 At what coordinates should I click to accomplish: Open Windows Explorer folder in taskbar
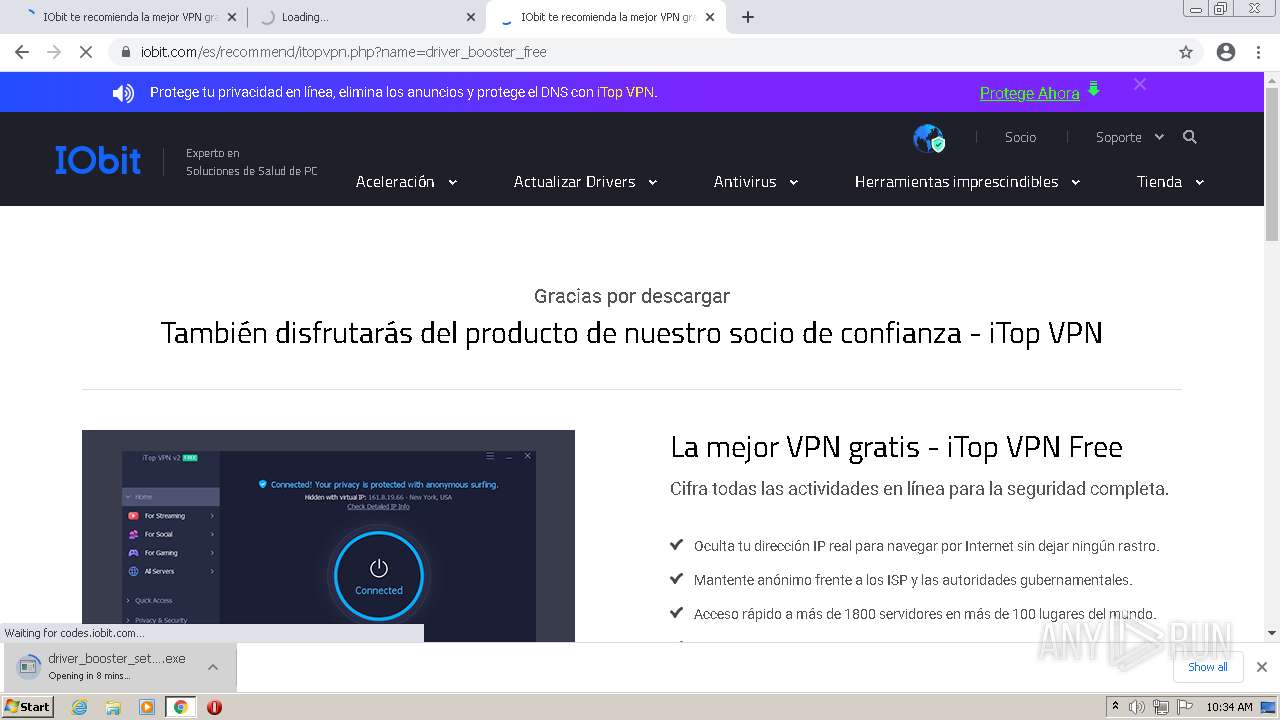click(113, 707)
